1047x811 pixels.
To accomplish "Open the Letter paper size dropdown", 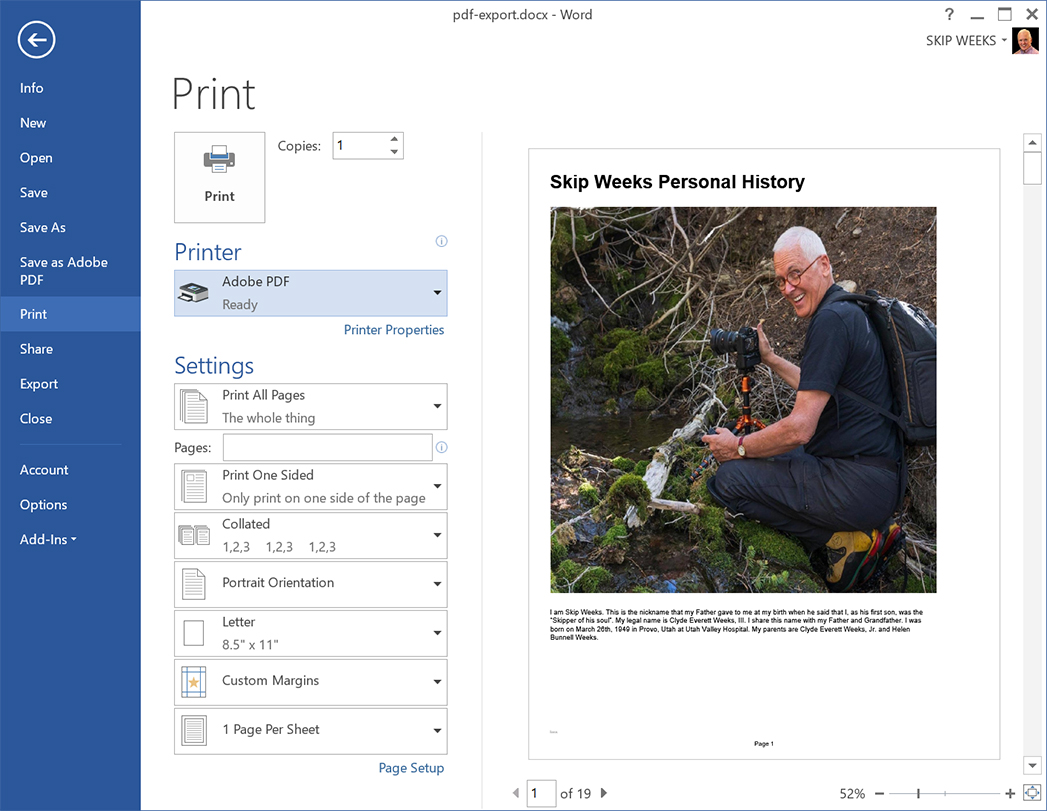I will click(310, 633).
